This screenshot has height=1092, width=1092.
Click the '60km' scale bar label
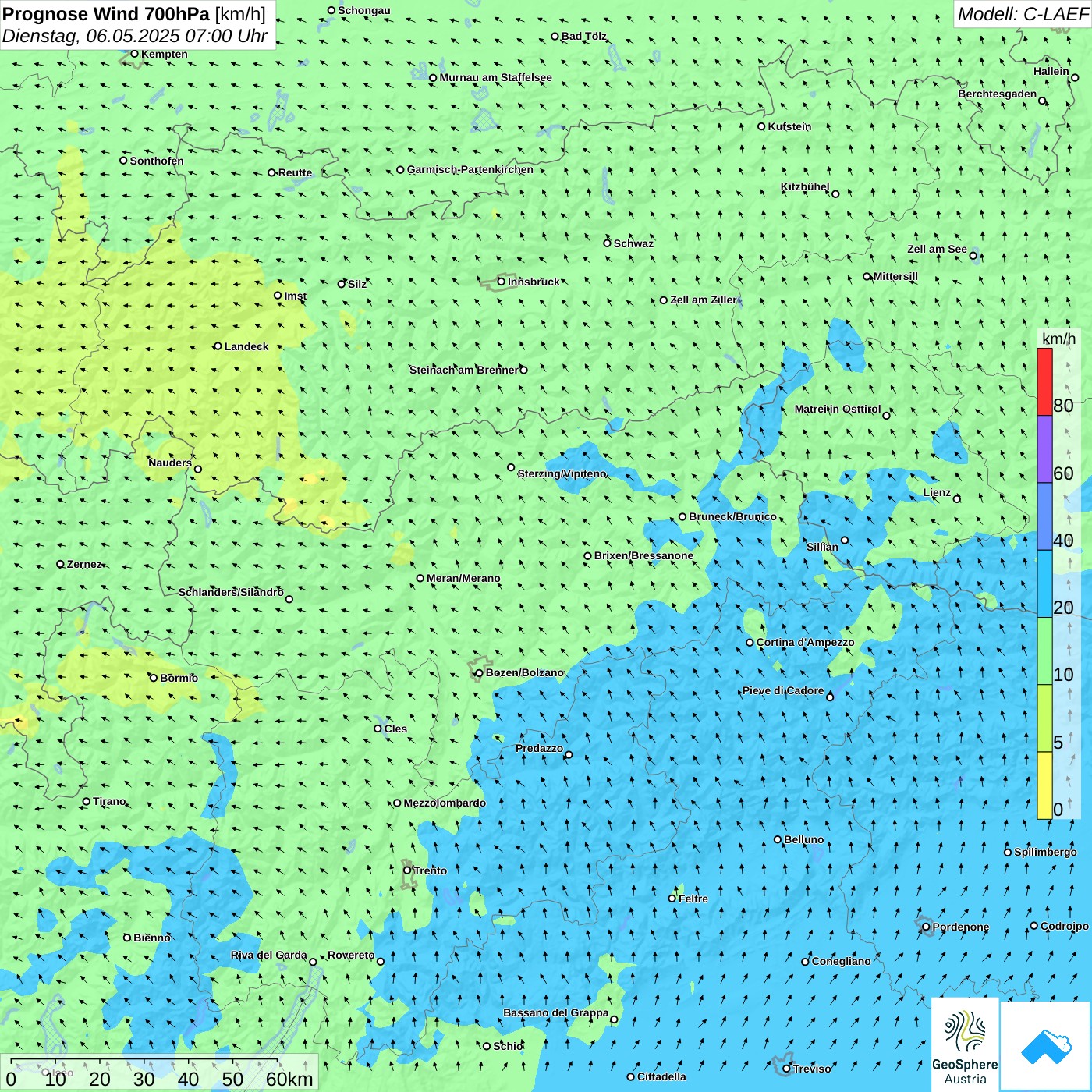pyautogui.click(x=289, y=1079)
